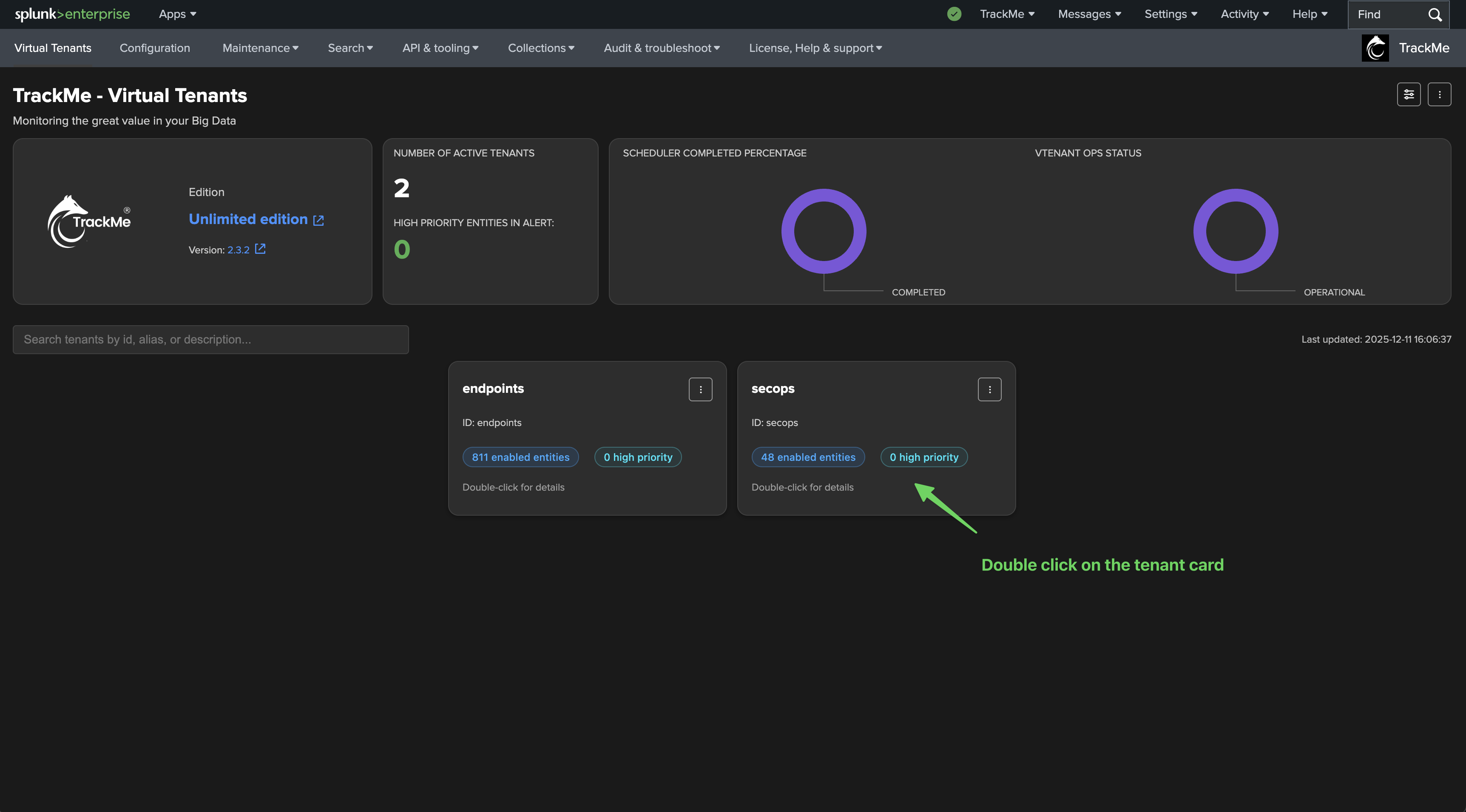
Task: Click the secops 0 high priority badge
Action: pyautogui.click(x=923, y=457)
